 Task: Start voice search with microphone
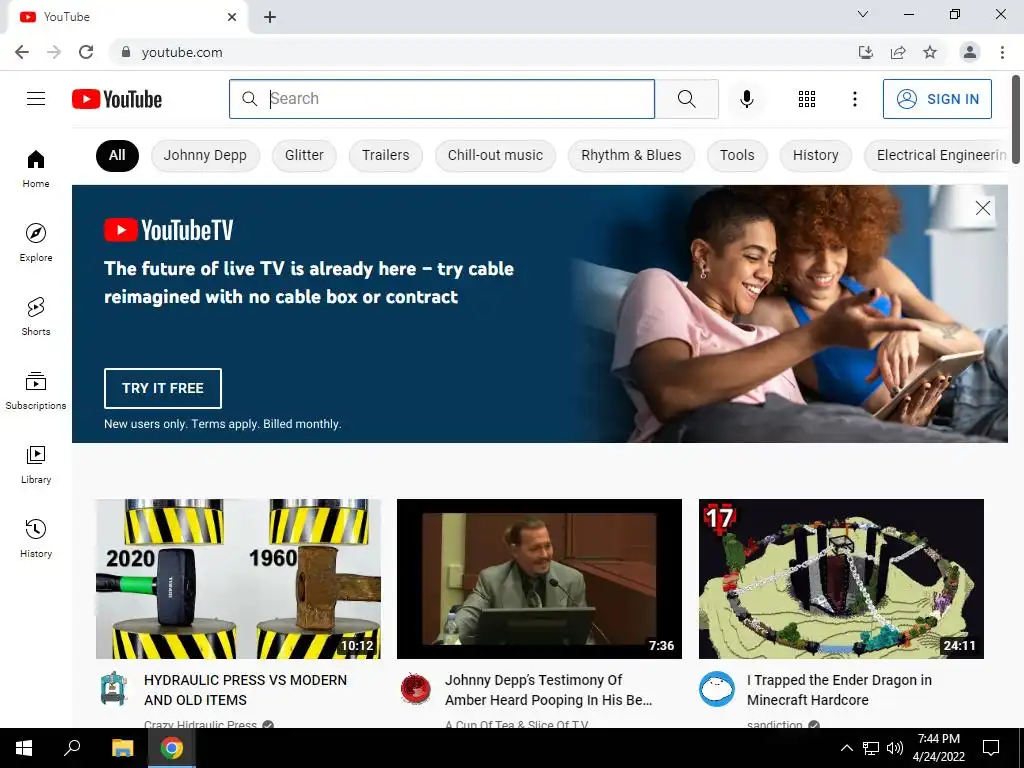[746, 99]
